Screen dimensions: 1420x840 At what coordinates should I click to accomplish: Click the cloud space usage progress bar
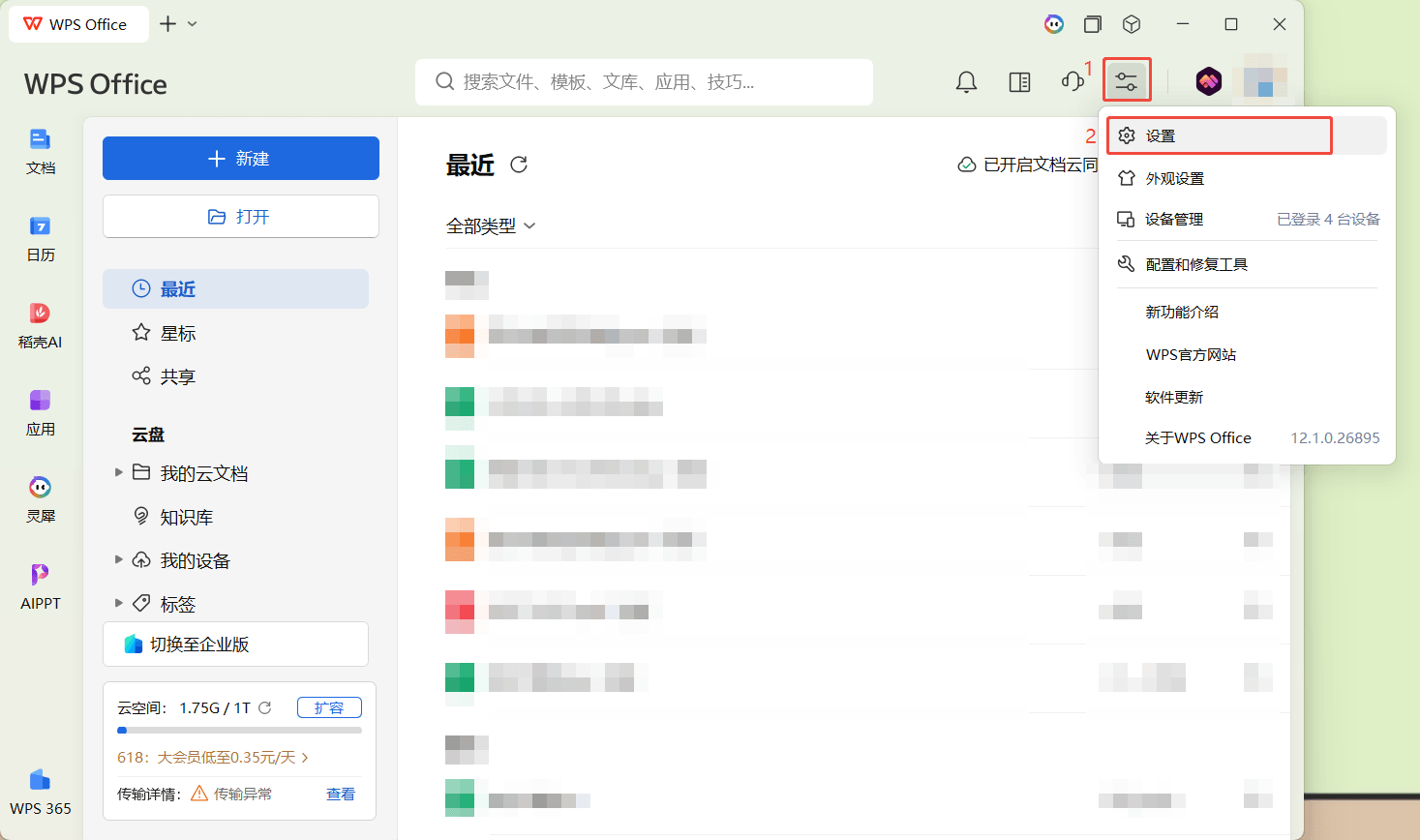click(239, 730)
